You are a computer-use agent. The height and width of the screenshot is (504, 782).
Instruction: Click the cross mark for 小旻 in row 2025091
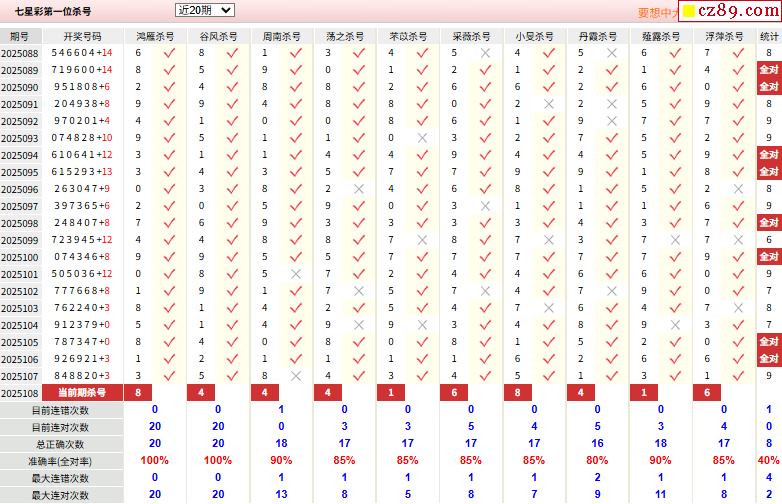tap(549, 104)
